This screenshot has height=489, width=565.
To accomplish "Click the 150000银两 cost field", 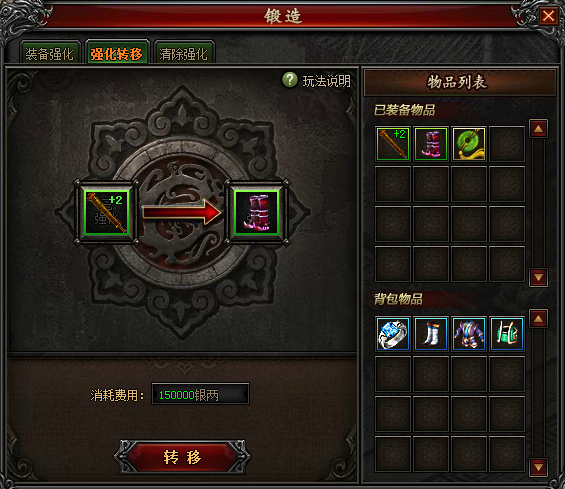I will [x=200, y=394].
